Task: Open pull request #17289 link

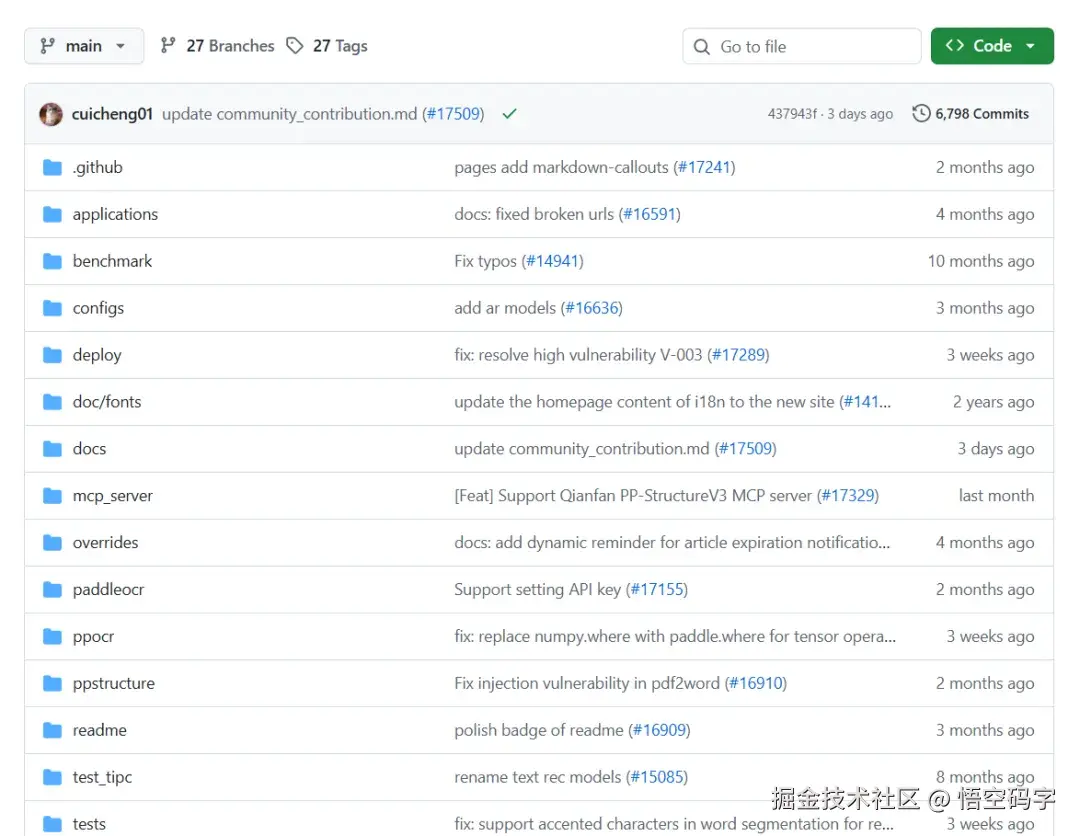Action: click(x=738, y=355)
